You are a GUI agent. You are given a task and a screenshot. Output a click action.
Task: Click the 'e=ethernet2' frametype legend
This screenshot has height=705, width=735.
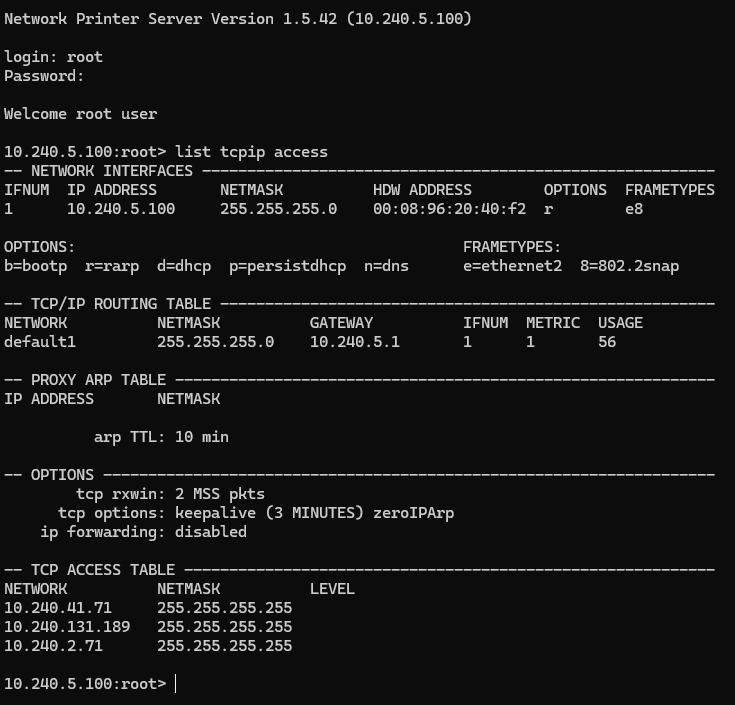pos(512,266)
